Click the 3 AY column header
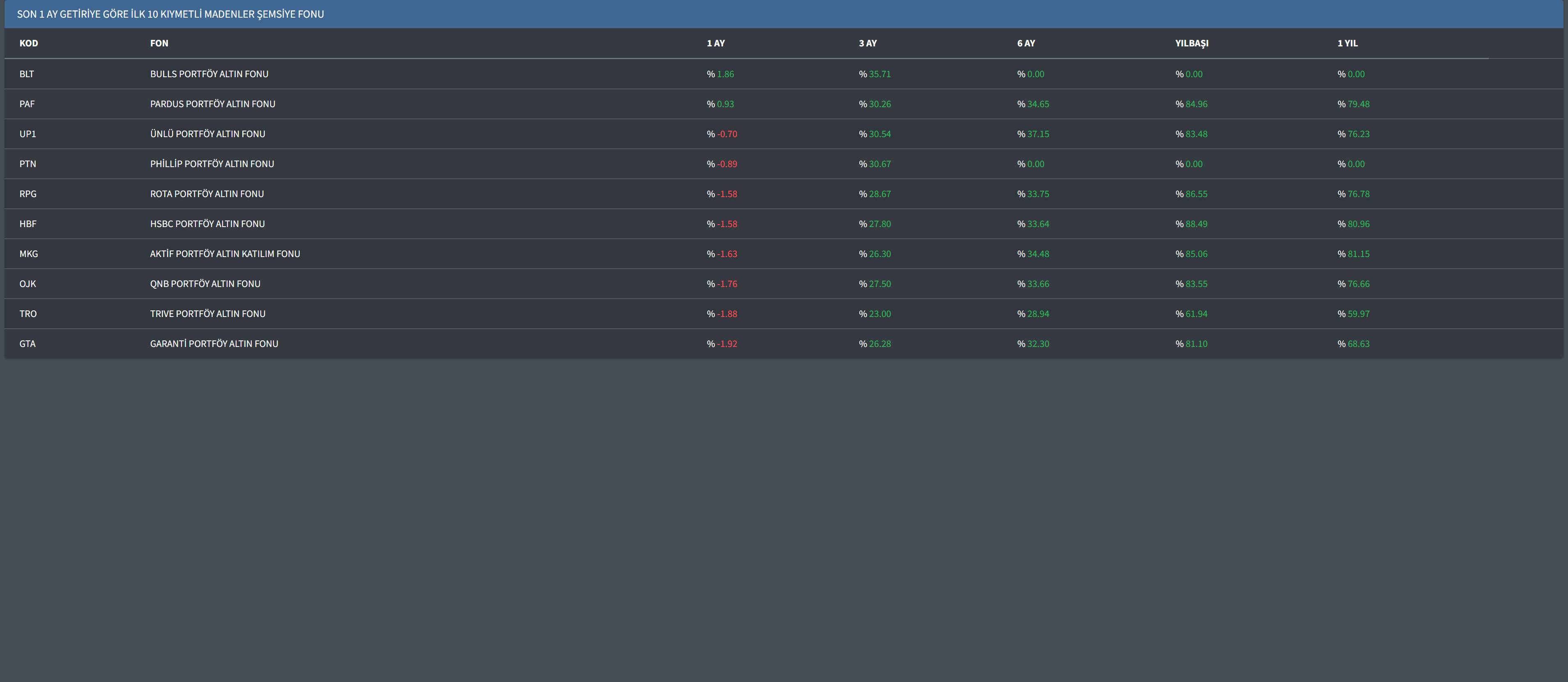Viewport: 1568px width, 682px height. [868, 43]
